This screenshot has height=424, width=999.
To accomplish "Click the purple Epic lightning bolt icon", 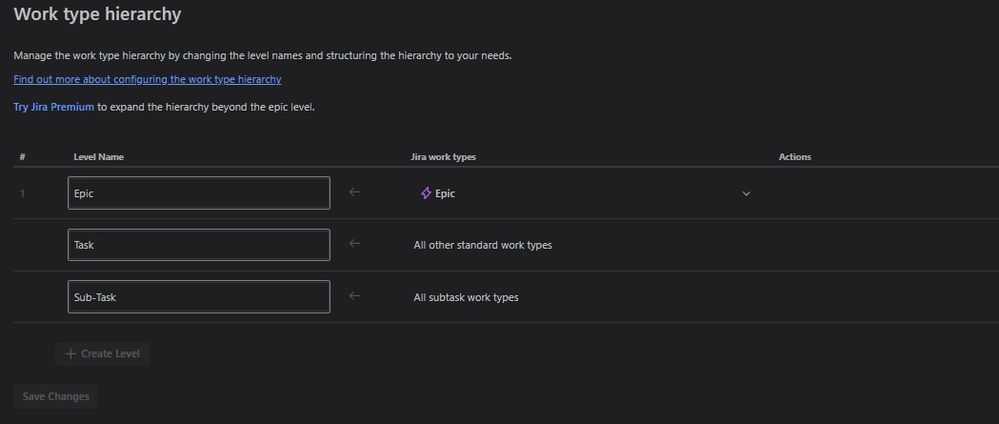I will 426,193.
